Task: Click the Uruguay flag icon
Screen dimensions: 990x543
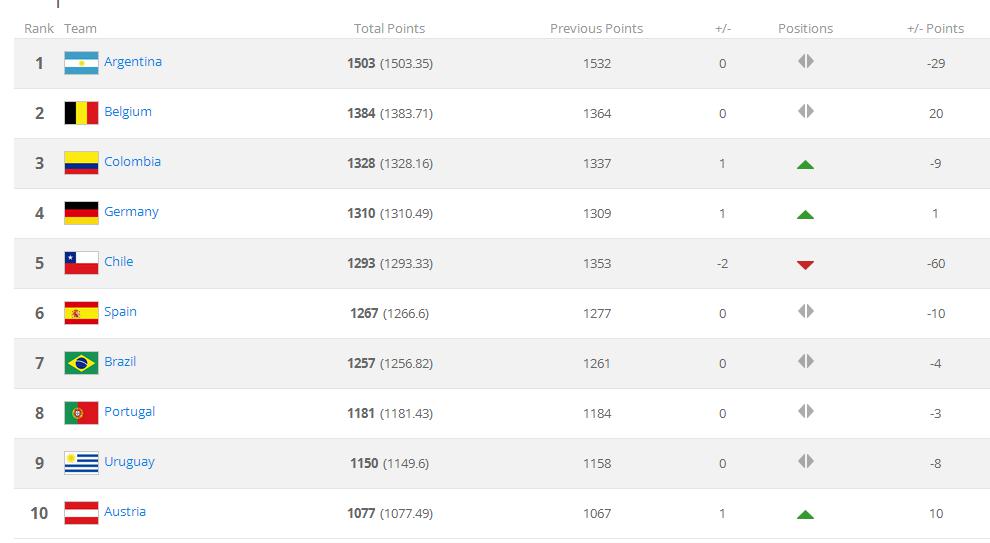Action: click(81, 463)
